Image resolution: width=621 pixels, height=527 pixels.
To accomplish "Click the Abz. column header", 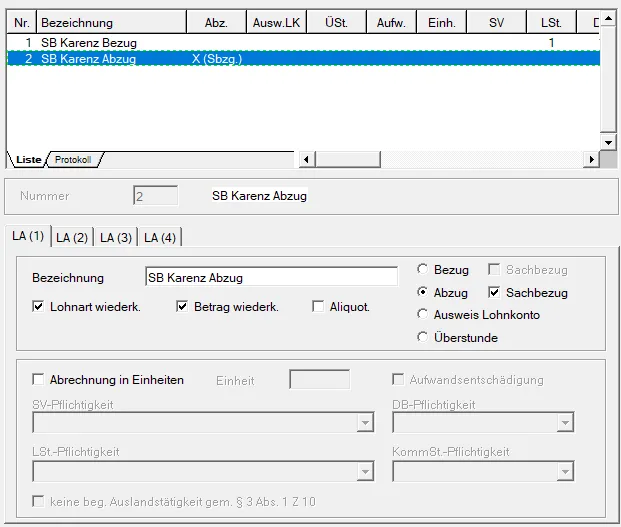I will pyautogui.click(x=216, y=23).
